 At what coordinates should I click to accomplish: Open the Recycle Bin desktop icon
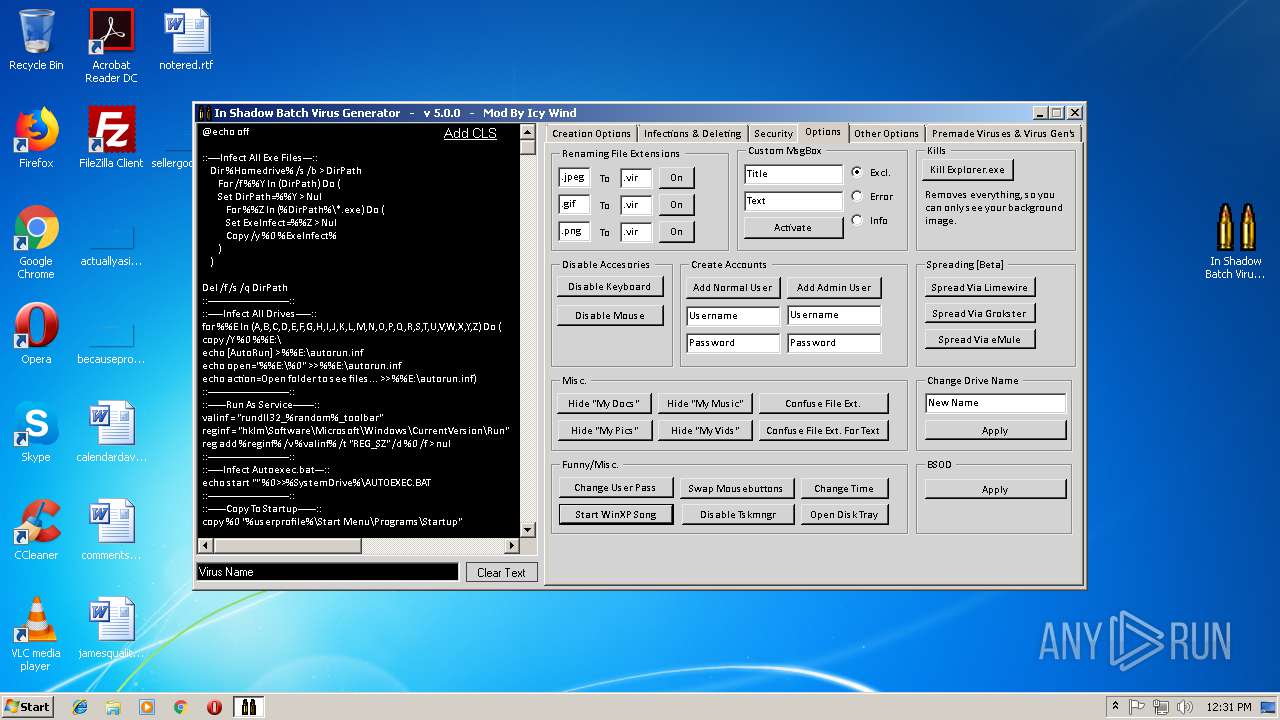[36, 40]
